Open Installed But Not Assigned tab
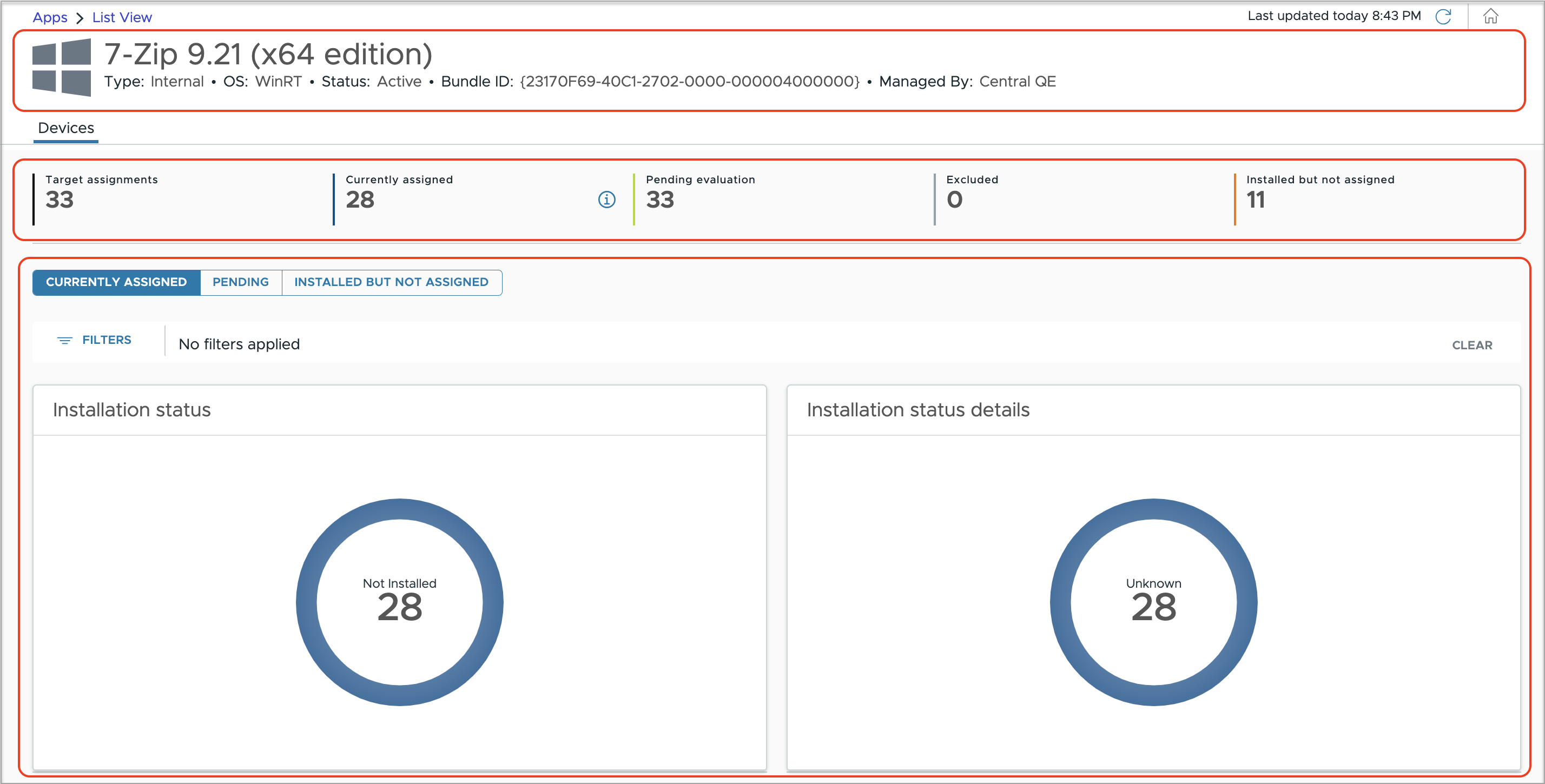Screen dimensions: 1545x784 [391, 282]
